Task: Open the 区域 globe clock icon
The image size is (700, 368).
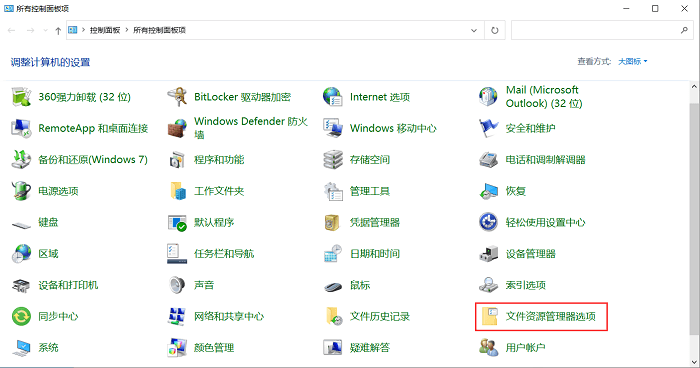Action: 21,254
